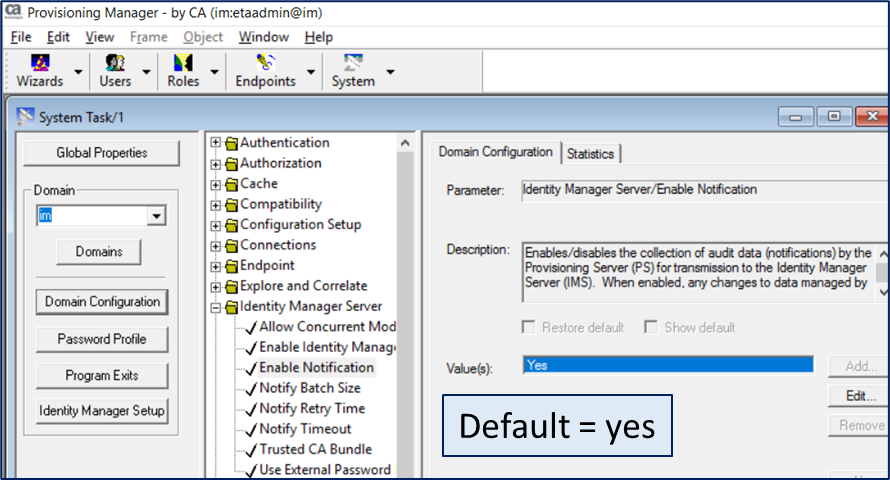890x480 pixels.
Task: Click the Wizards toolbar icon
Action: click(39, 64)
